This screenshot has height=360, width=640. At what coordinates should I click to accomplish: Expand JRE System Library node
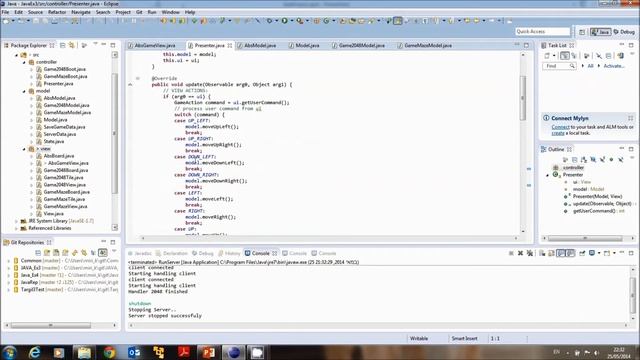point(16,221)
